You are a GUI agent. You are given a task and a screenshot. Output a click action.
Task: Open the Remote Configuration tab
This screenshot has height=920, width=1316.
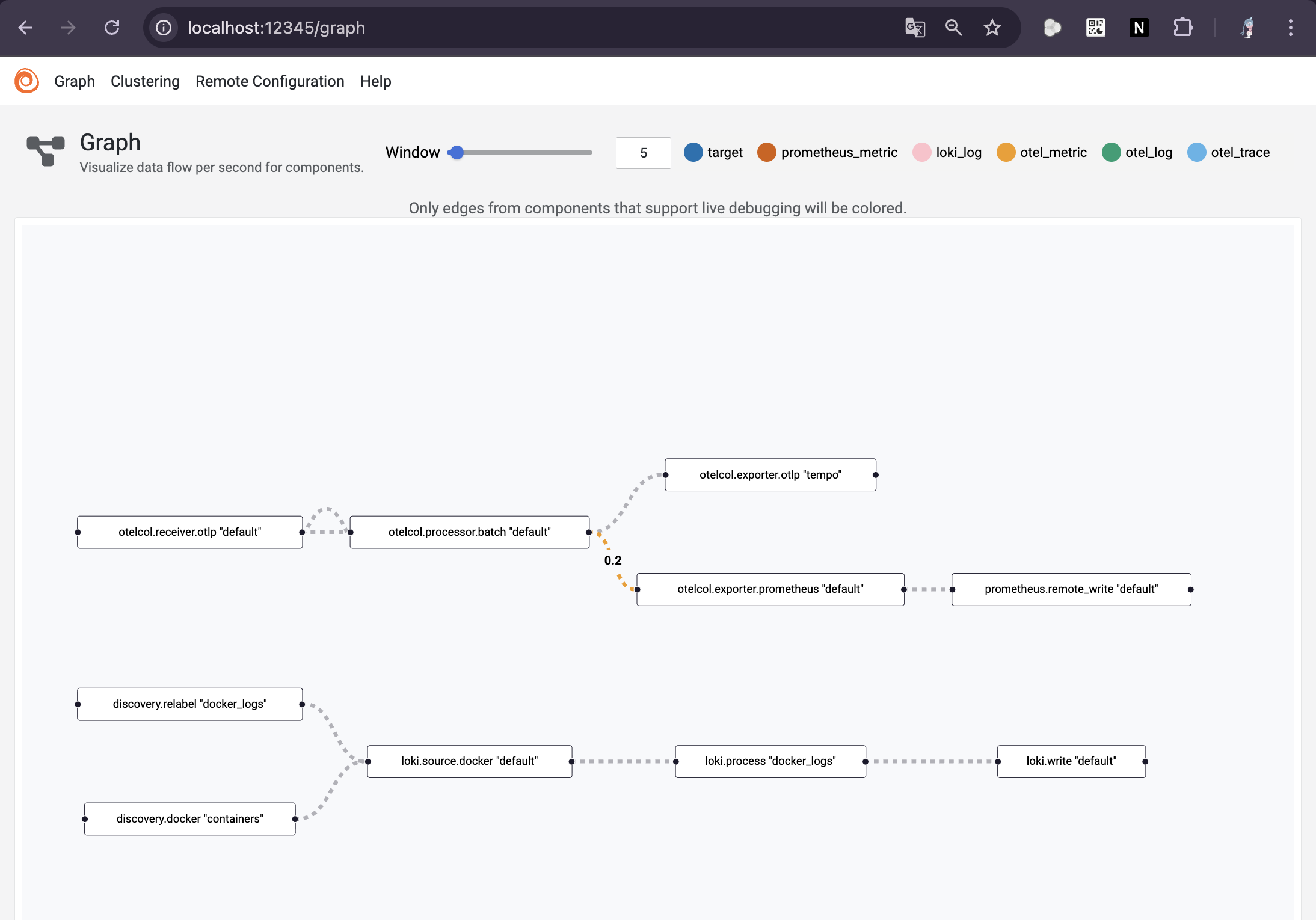269,81
